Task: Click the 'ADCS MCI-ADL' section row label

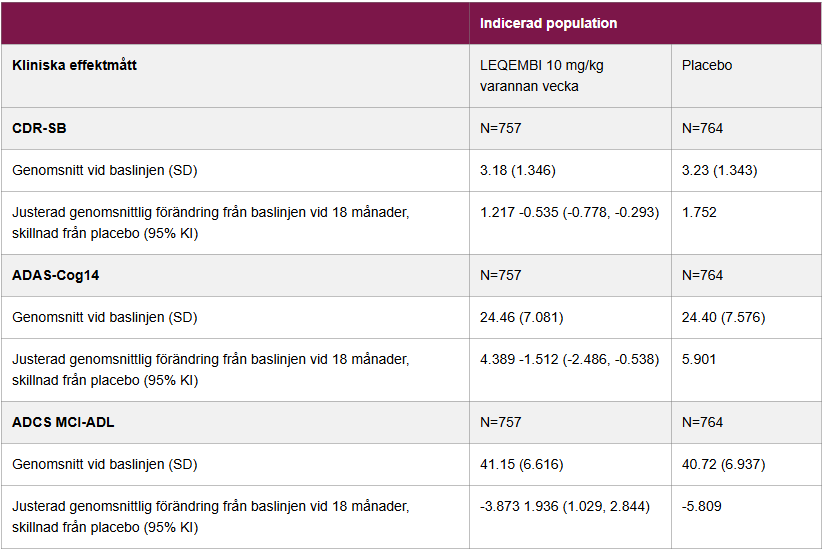Action: (x=63, y=423)
